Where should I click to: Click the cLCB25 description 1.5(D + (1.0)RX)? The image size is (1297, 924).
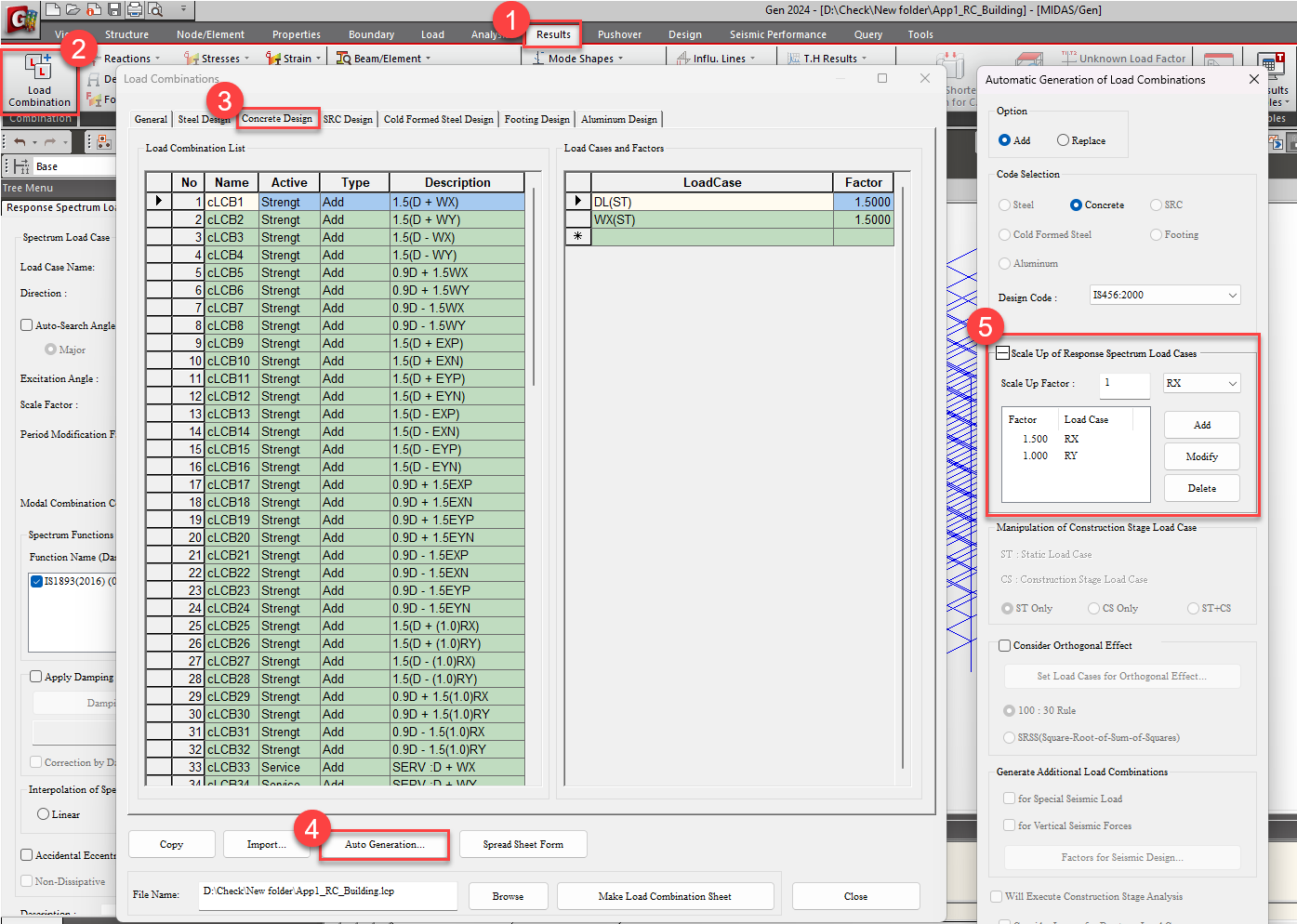pyautogui.click(x=457, y=626)
